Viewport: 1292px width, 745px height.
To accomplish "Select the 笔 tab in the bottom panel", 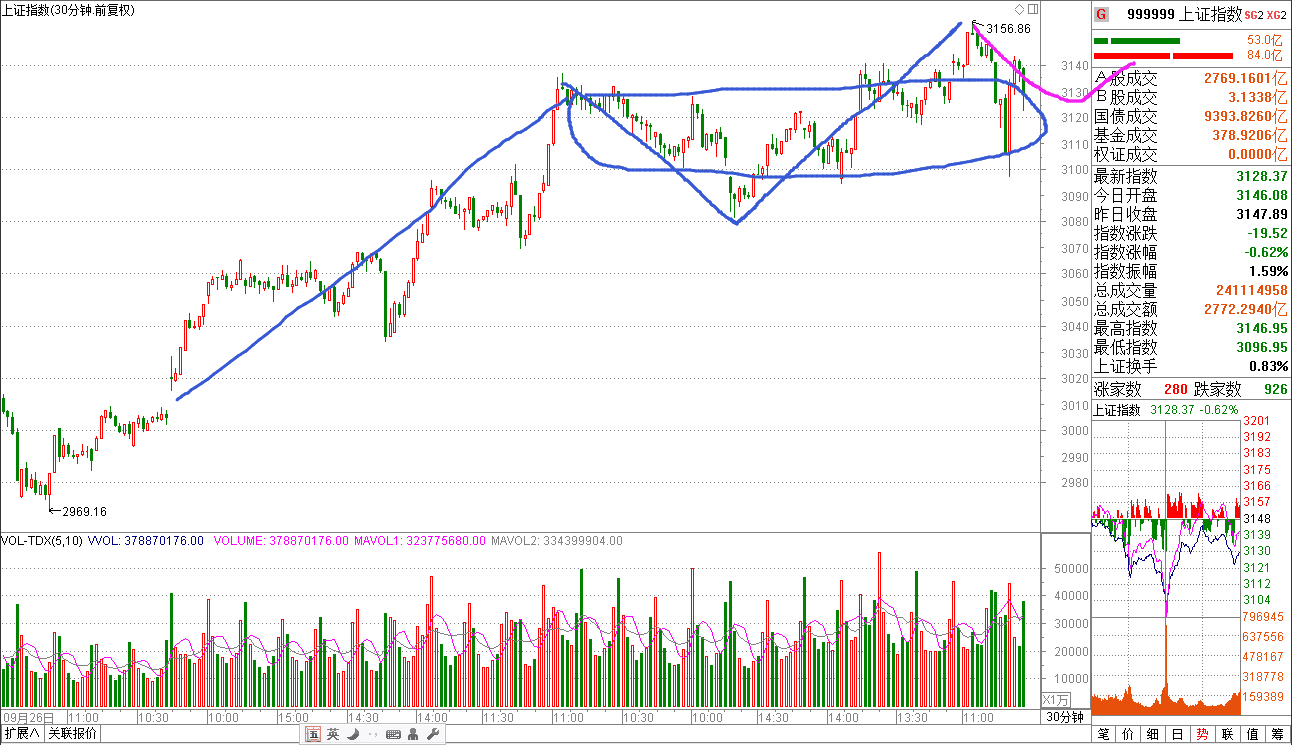I will pos(1105,735).
